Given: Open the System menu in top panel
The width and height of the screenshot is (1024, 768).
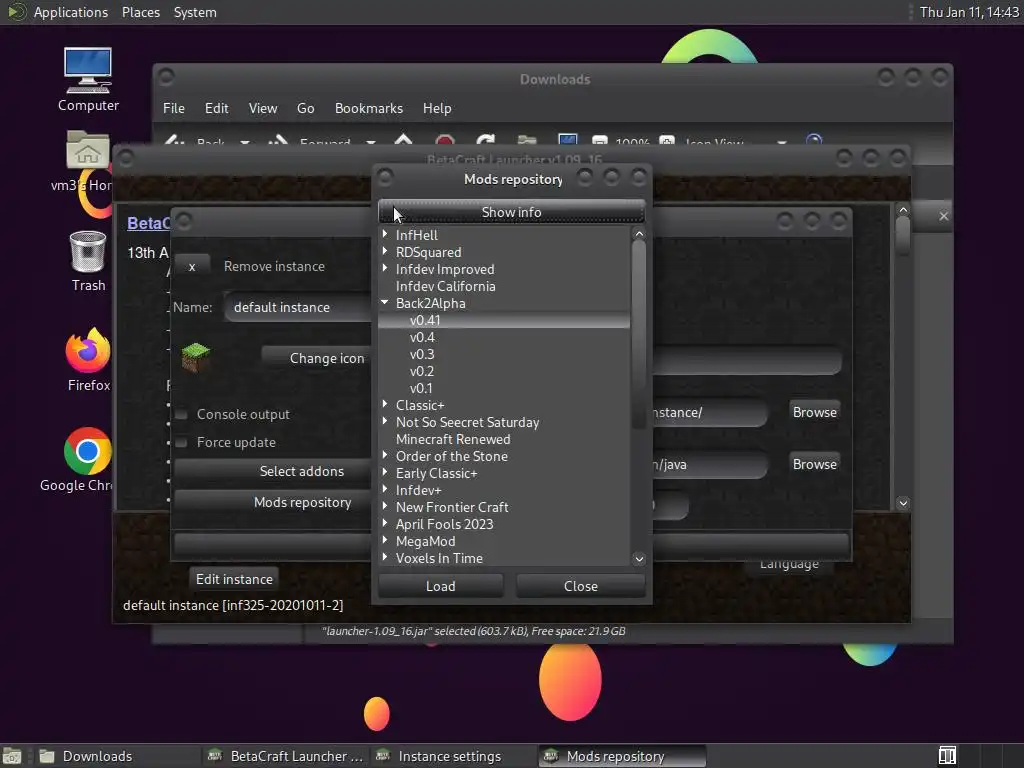Looking at the screenshot, I should pyautogui.click(x=195, y=12).
